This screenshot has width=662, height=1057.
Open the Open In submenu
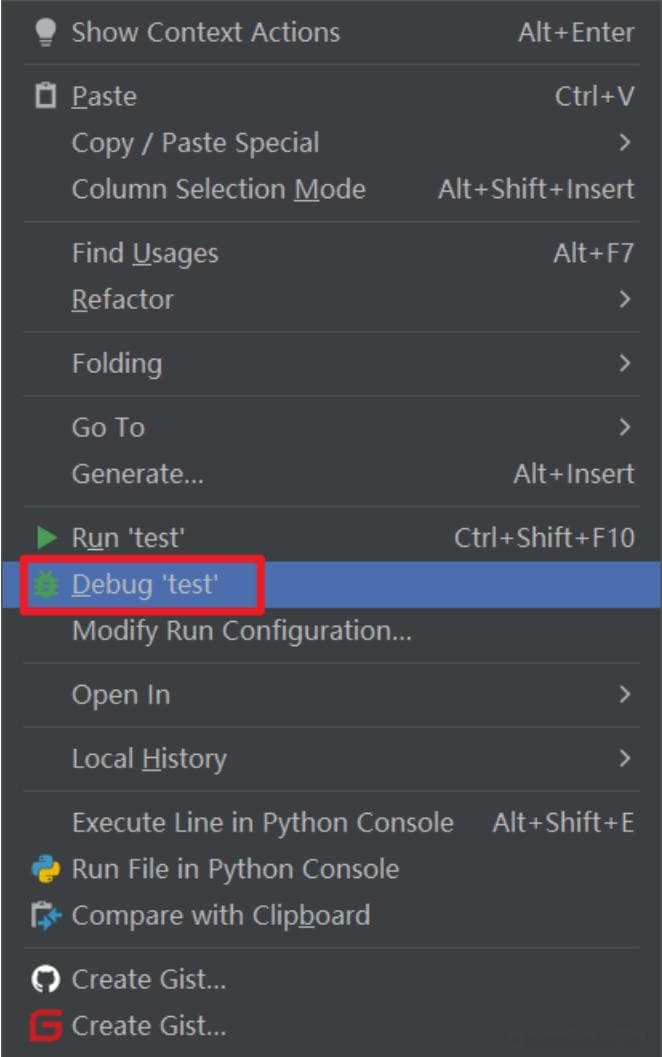(331, 694)
